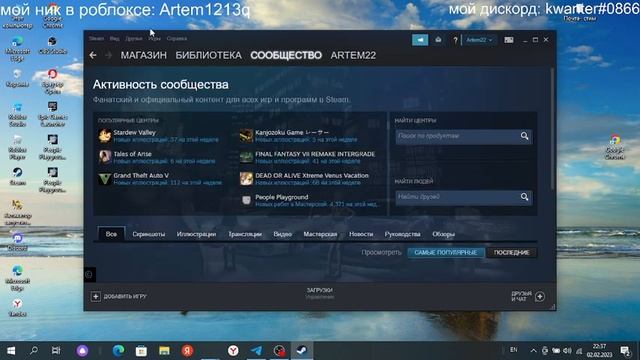Screen dimensions: 640x360
Task: Open the Steam menu in menu bar
Action: tap(96, 38)
